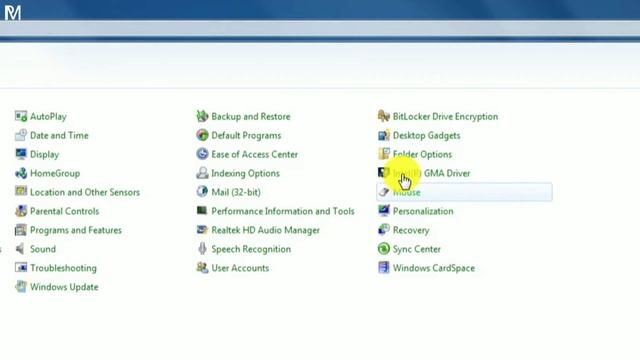Open Backup and Restore link
The image size is (640, 360).
pos(251,117)
